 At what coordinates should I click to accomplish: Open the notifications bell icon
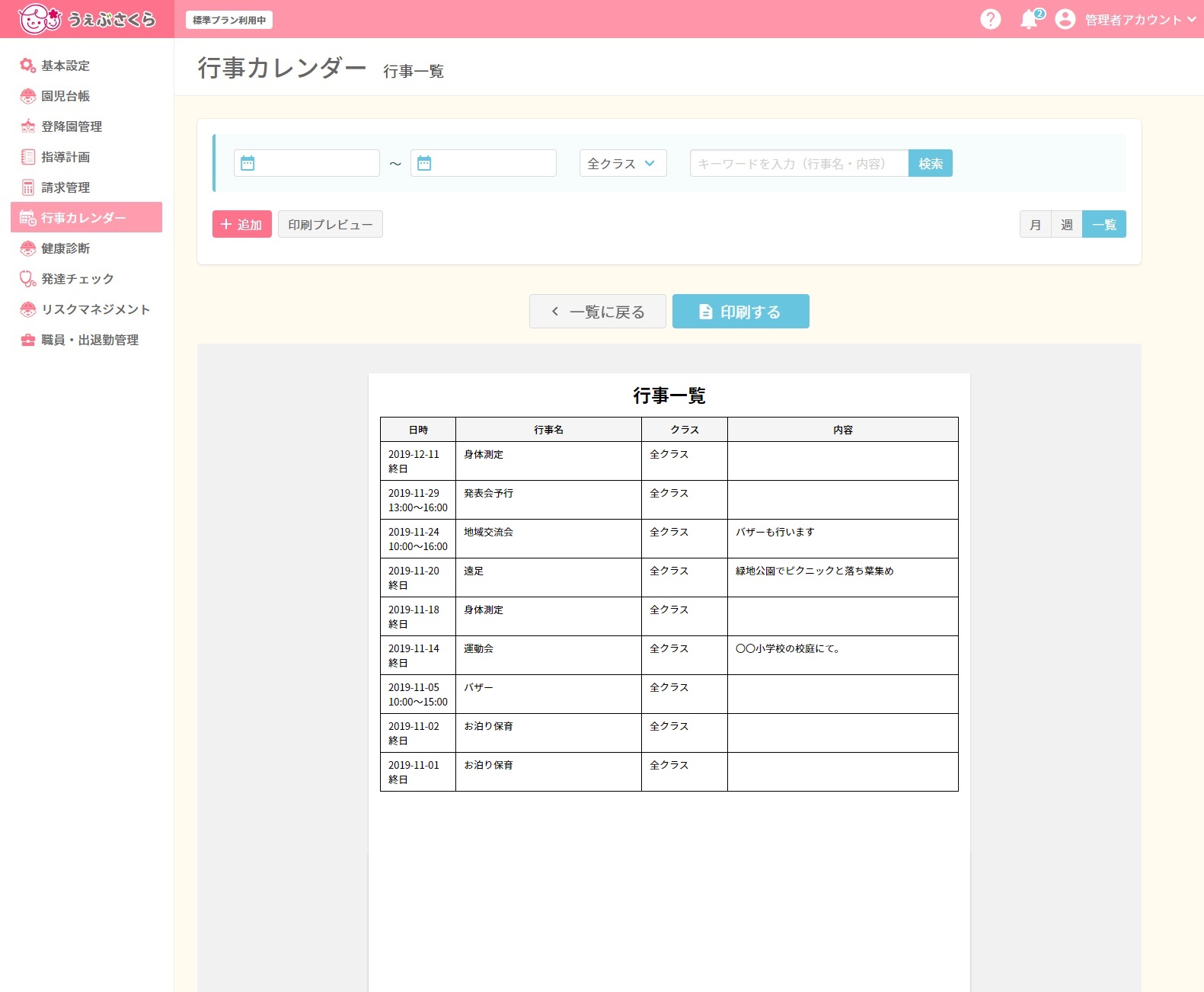1030,19
